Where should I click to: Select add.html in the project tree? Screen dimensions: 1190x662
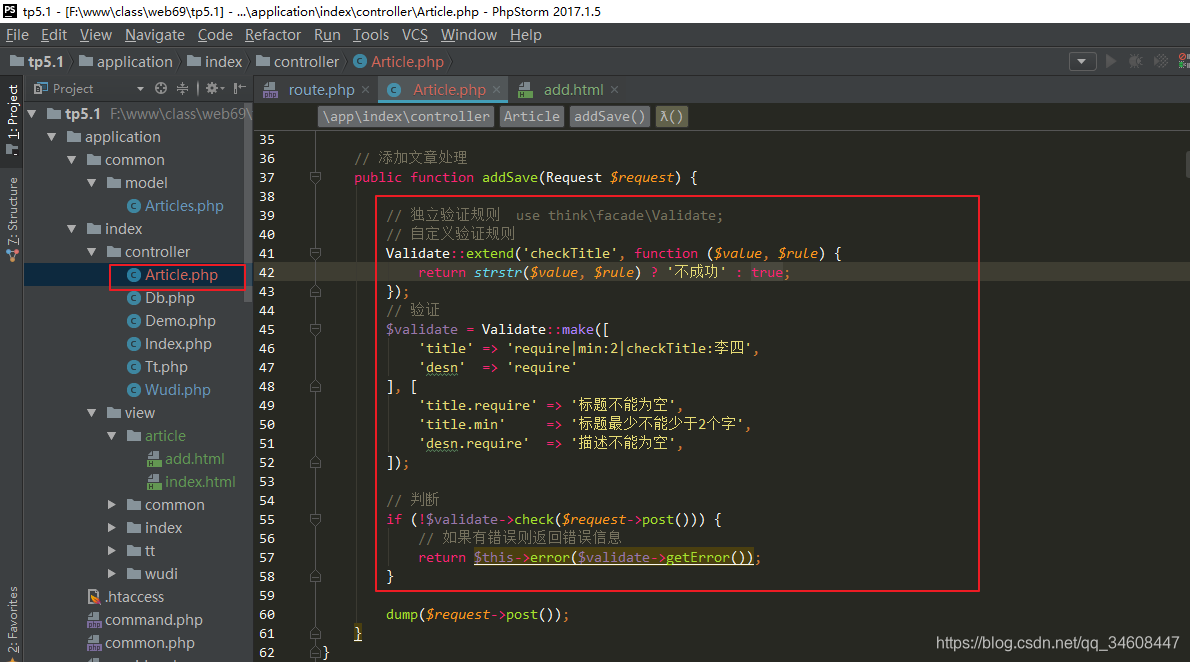[186, 459]
